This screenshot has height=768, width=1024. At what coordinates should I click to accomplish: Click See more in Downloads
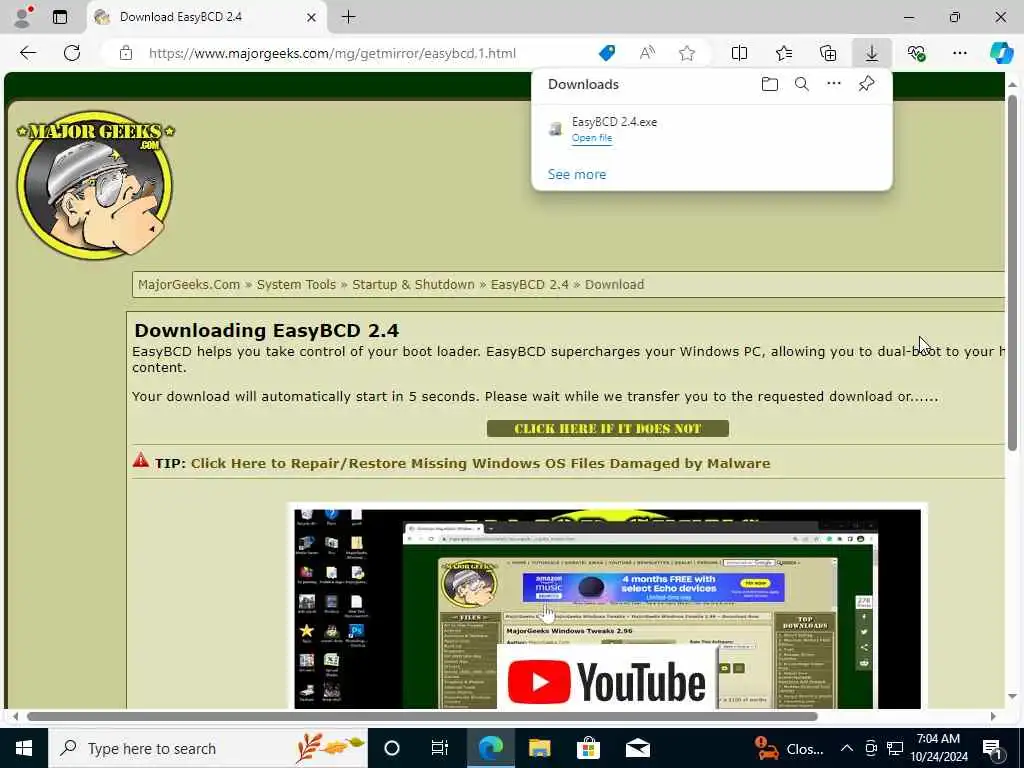tap(577, 174)
